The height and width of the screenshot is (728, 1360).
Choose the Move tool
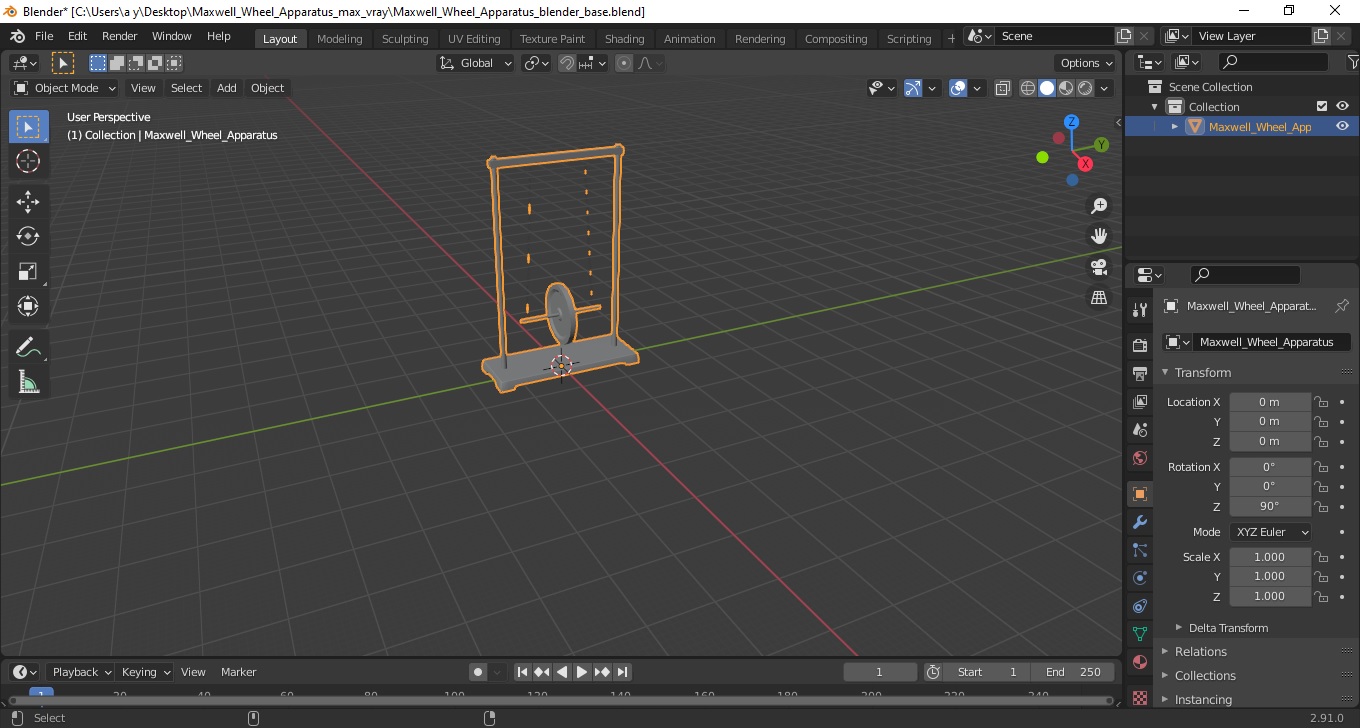click(28, 201)
